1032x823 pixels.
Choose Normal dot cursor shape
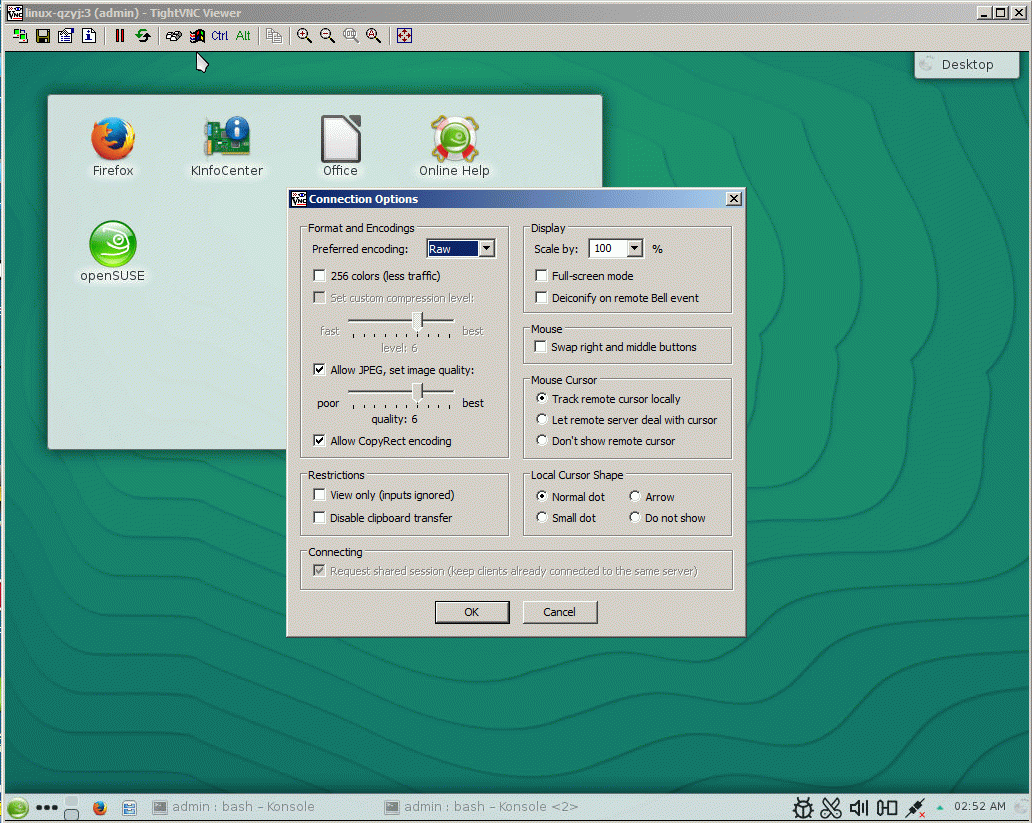pos(542,496)
